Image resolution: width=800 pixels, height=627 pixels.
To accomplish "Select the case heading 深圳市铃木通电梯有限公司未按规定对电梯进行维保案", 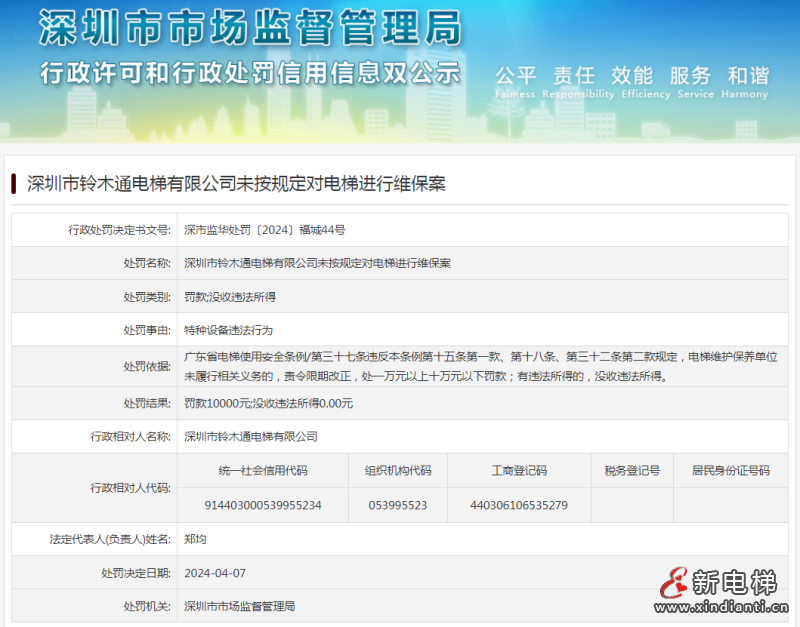I will pyautogui.click(x=235, y=184).
